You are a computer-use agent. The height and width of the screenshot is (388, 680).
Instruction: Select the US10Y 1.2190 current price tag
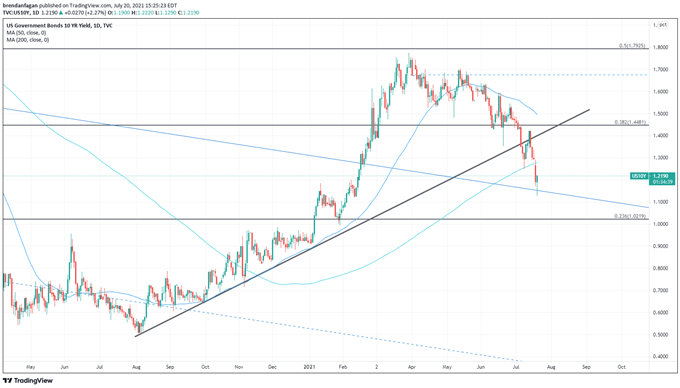(653, 176)
